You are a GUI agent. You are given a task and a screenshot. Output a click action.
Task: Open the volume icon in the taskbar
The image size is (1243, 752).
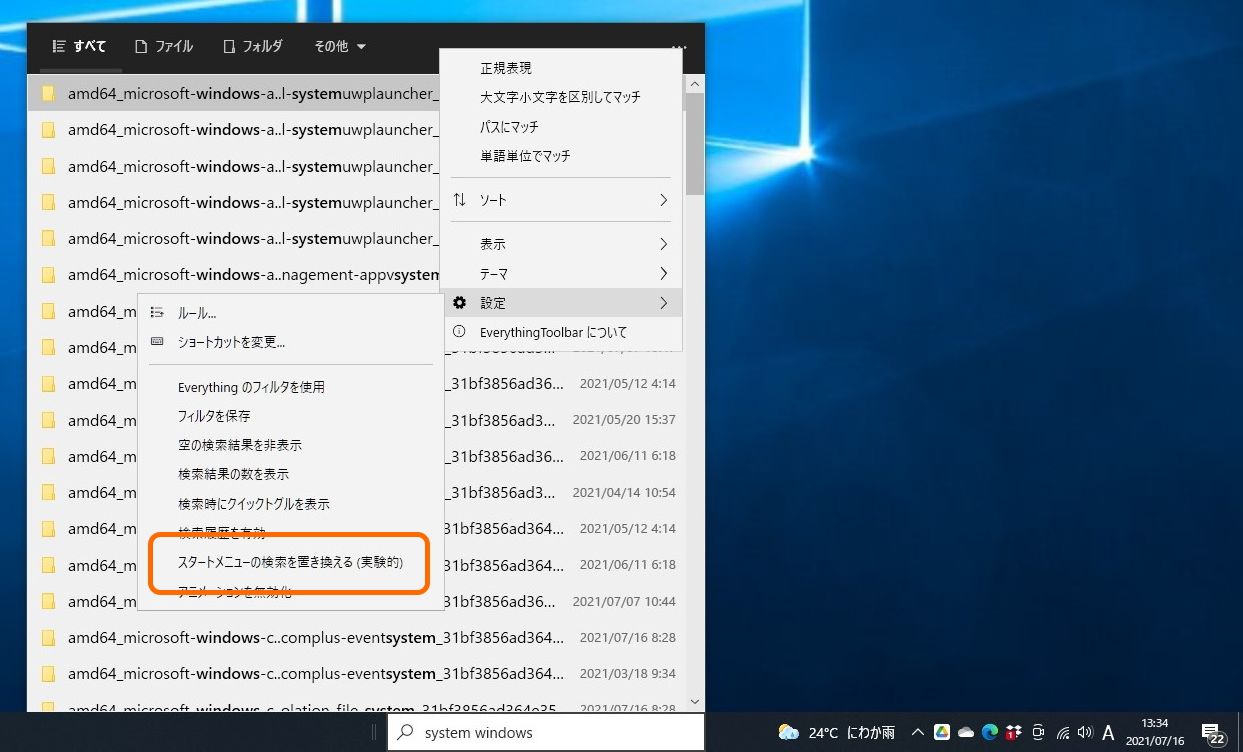1087,733
